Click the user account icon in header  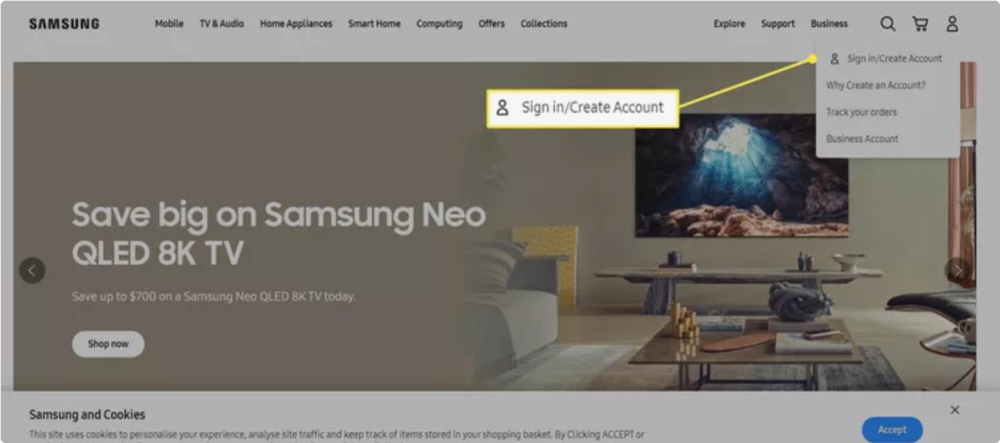tap(952, 24)
